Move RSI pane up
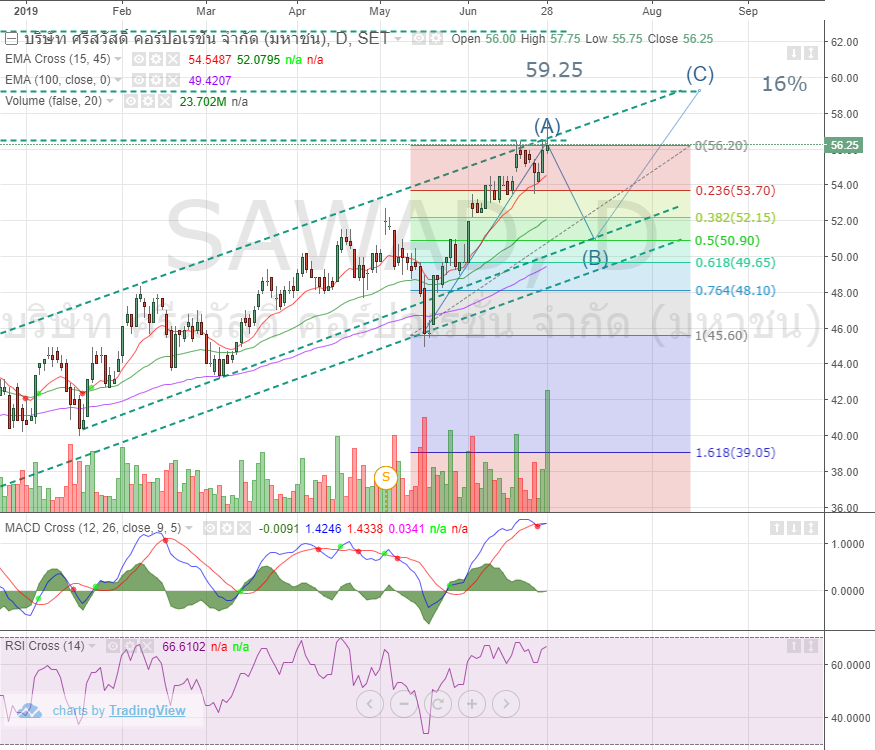 click(794, 647)
